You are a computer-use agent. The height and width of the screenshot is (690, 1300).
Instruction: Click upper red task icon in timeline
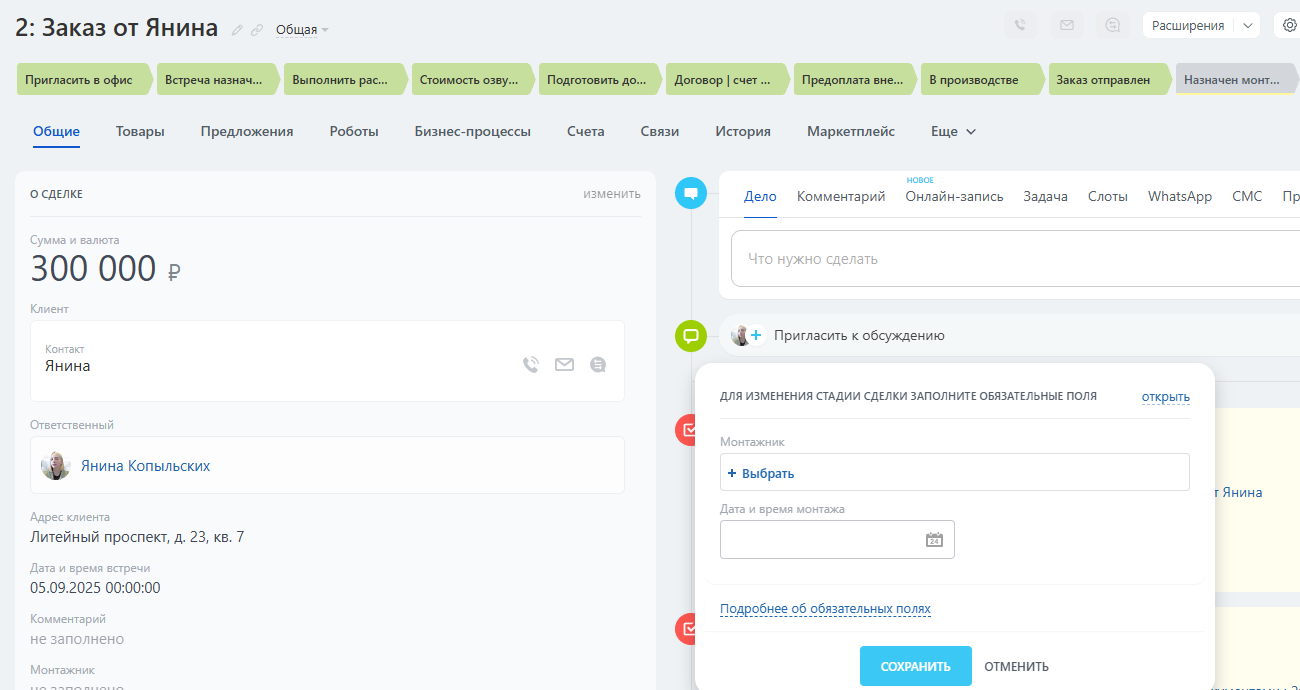click(688, 430)
